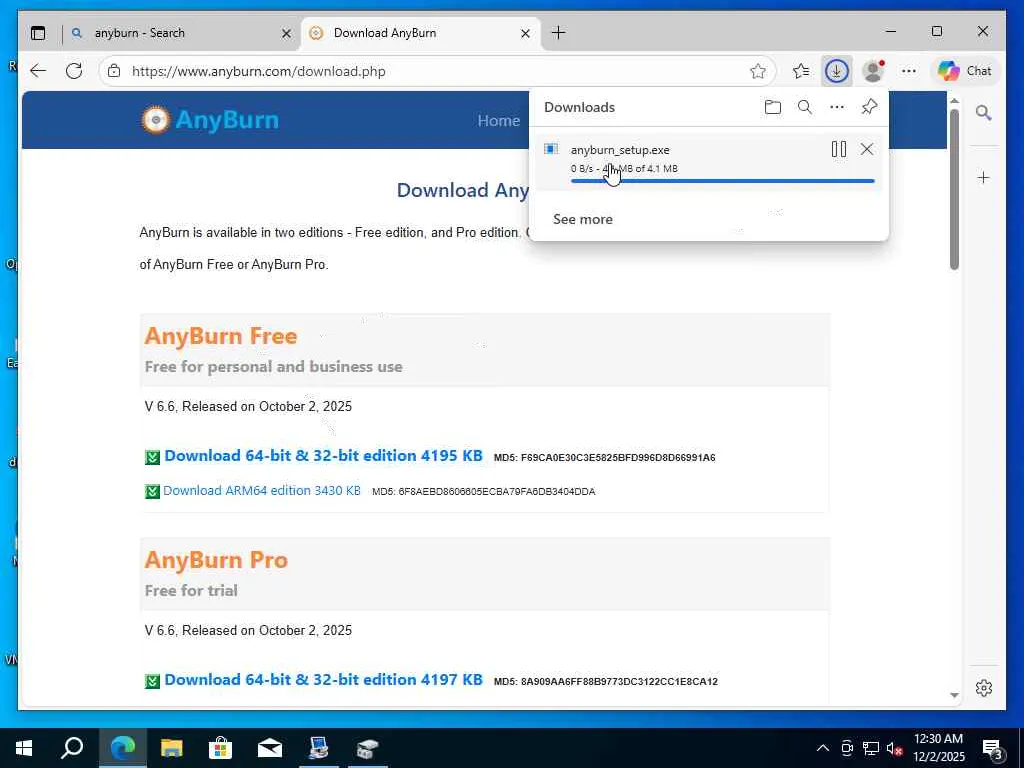Click the scrollbar down arrow
The height and width of the screenshot is (768, 1024).
coord(954,696)
